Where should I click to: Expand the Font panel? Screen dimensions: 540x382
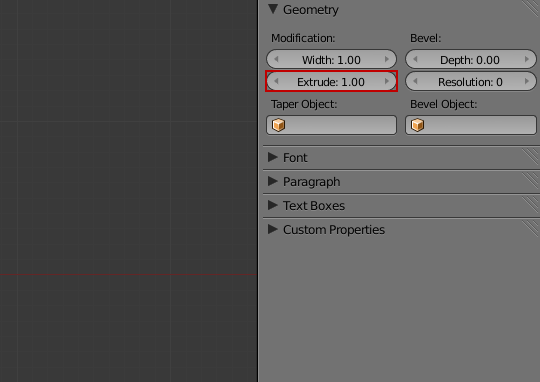pyautogui.click(x=273, y=157)
